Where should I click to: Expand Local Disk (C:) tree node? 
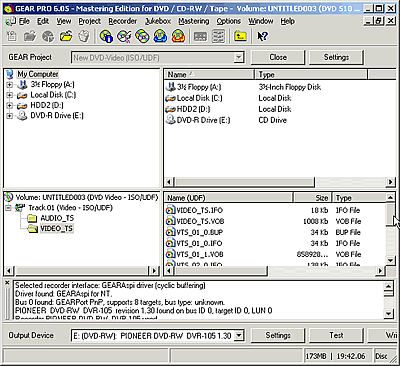[10, 95]
